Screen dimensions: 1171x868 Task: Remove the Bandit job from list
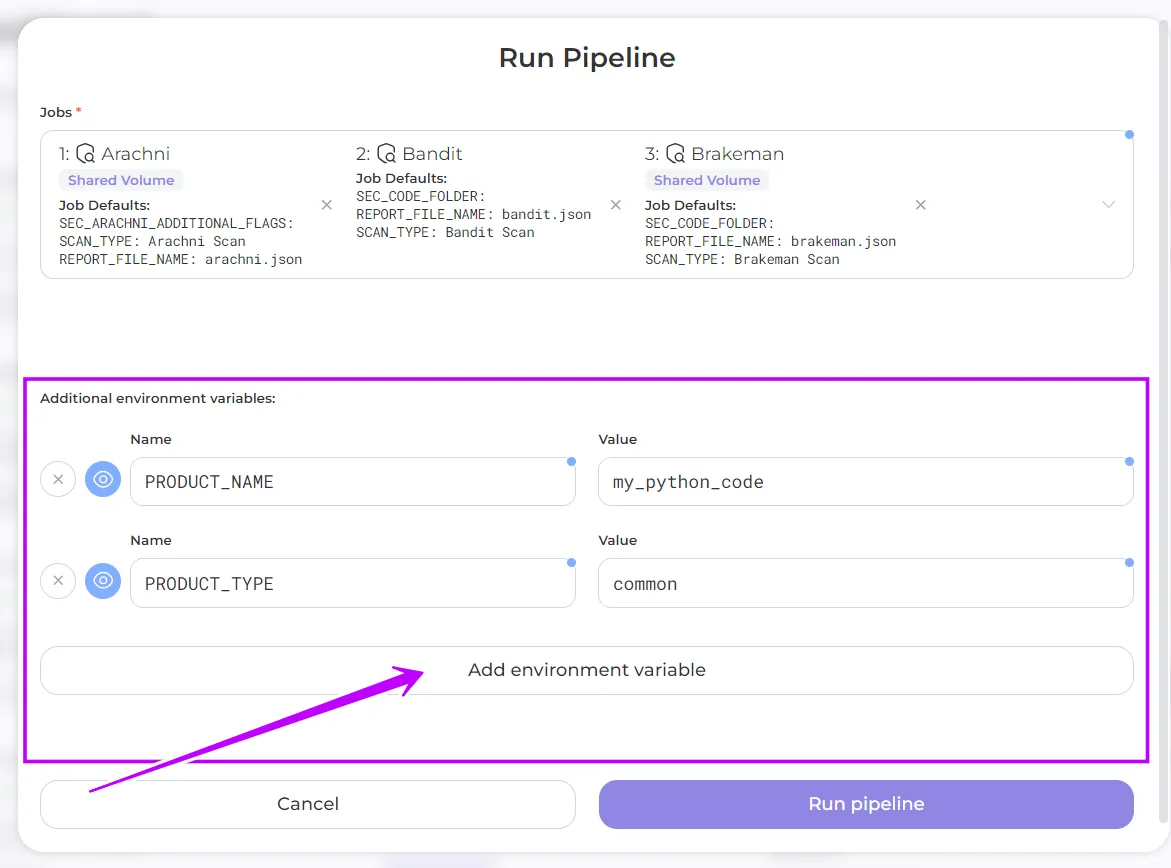click(x=616, y=205)
